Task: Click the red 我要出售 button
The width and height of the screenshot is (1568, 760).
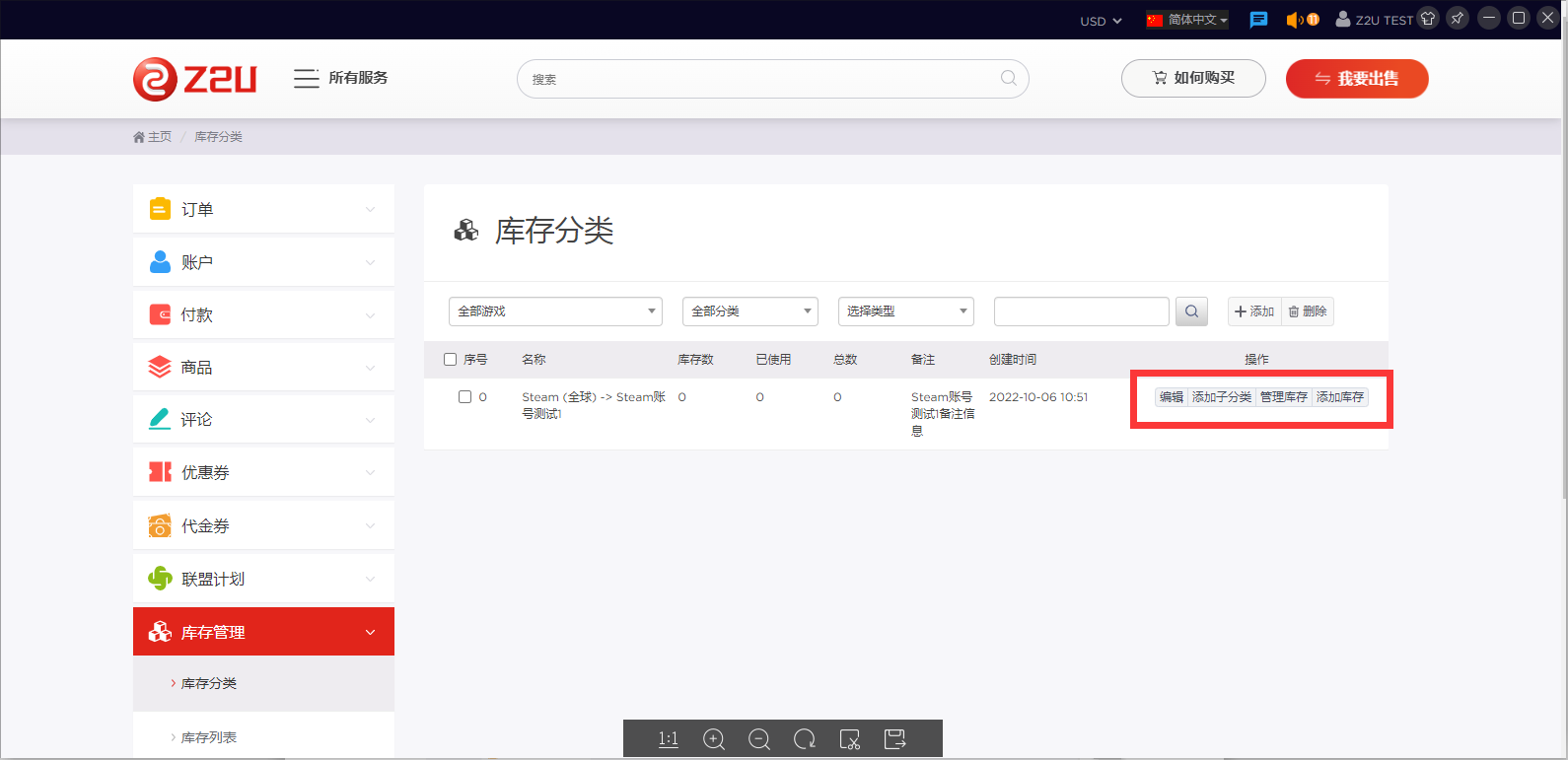Action: coord(1356,79)
